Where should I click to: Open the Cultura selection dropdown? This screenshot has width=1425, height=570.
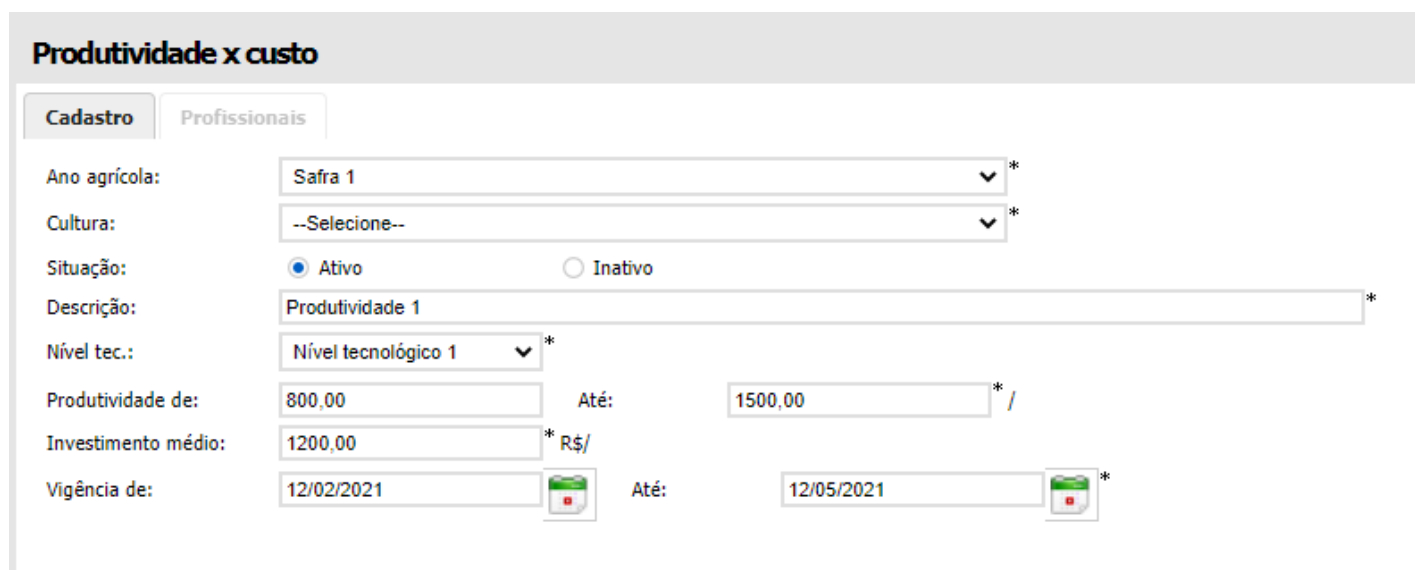pyautogui.click(x=641, y=224)
